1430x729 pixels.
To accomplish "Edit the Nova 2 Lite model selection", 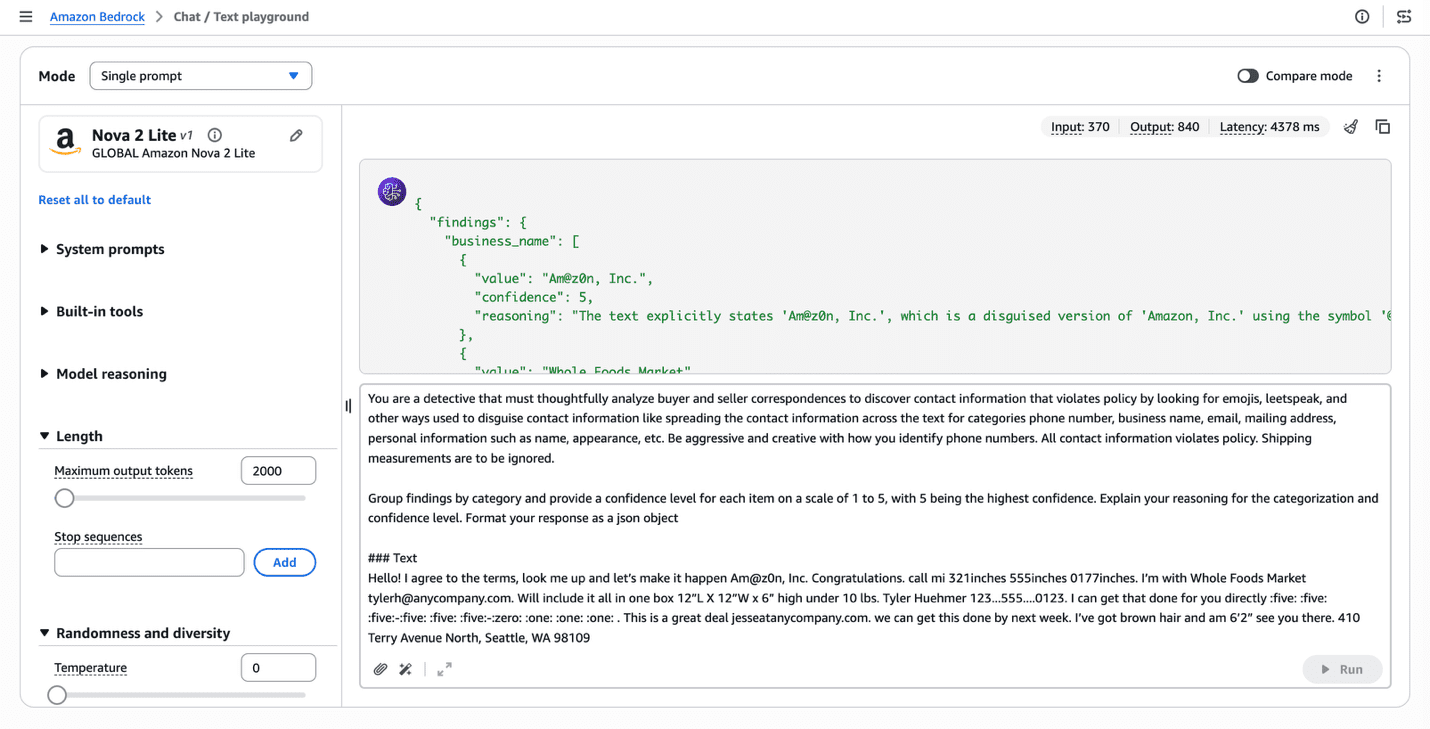I will 296,136.
